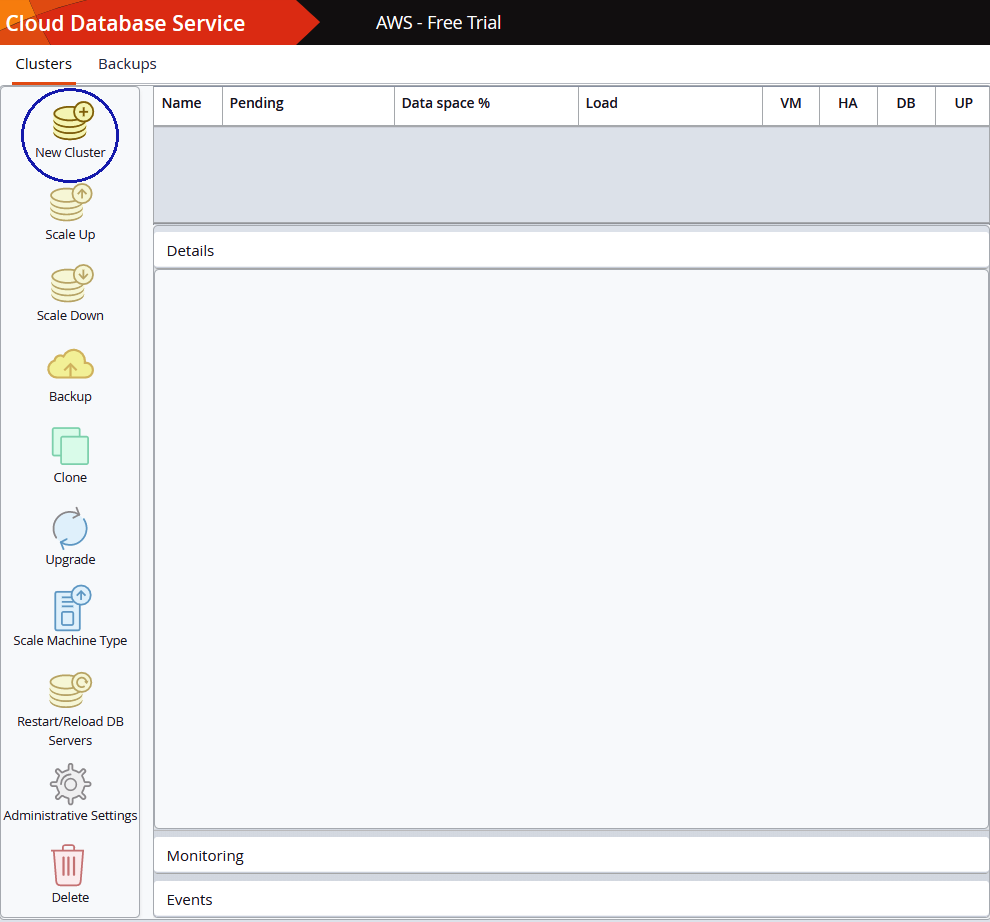990x922 pixels.
Task: Select the Upgrade circular arrow icon
Action: [70, 528]
